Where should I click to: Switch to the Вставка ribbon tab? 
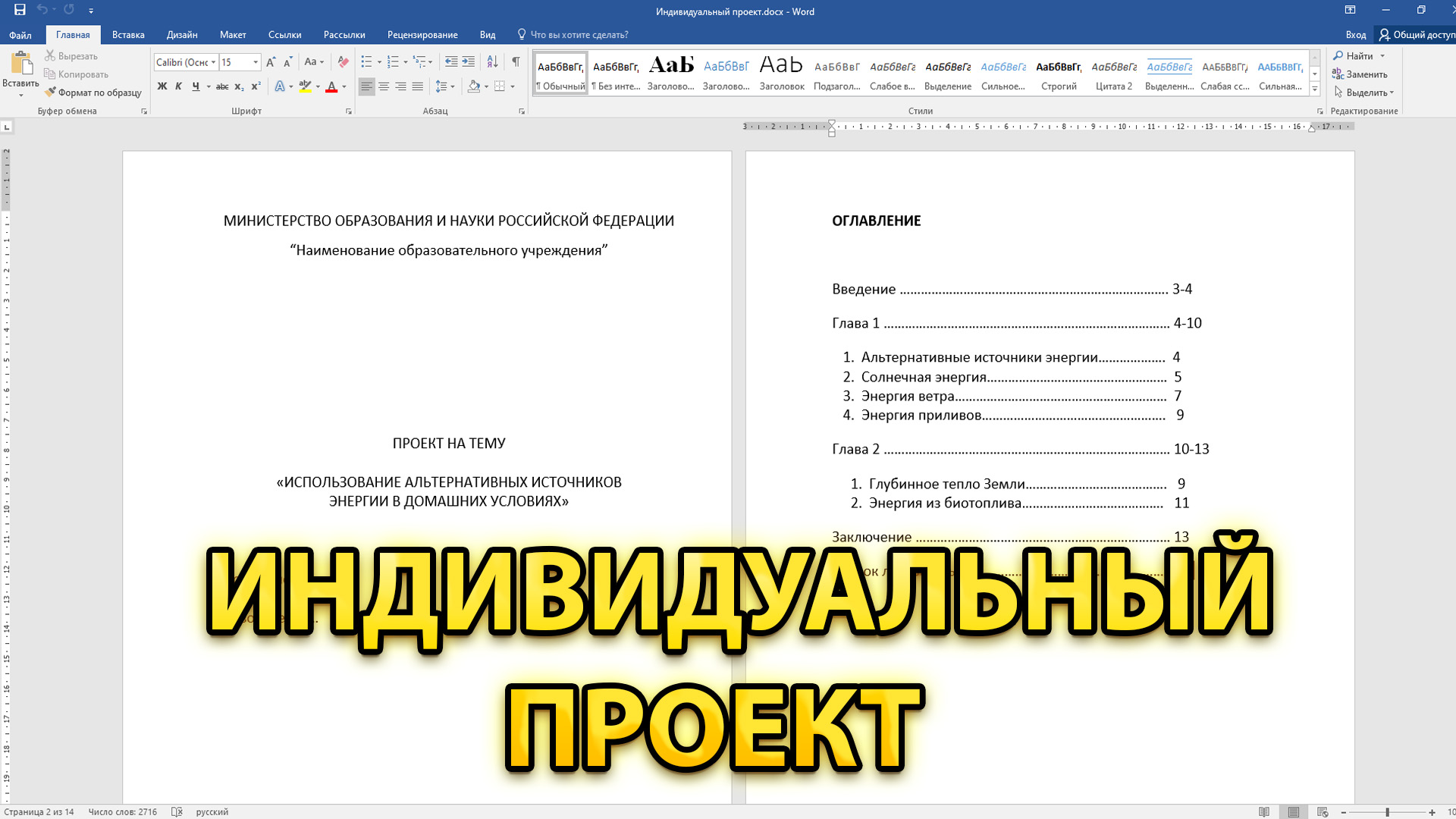127,34
